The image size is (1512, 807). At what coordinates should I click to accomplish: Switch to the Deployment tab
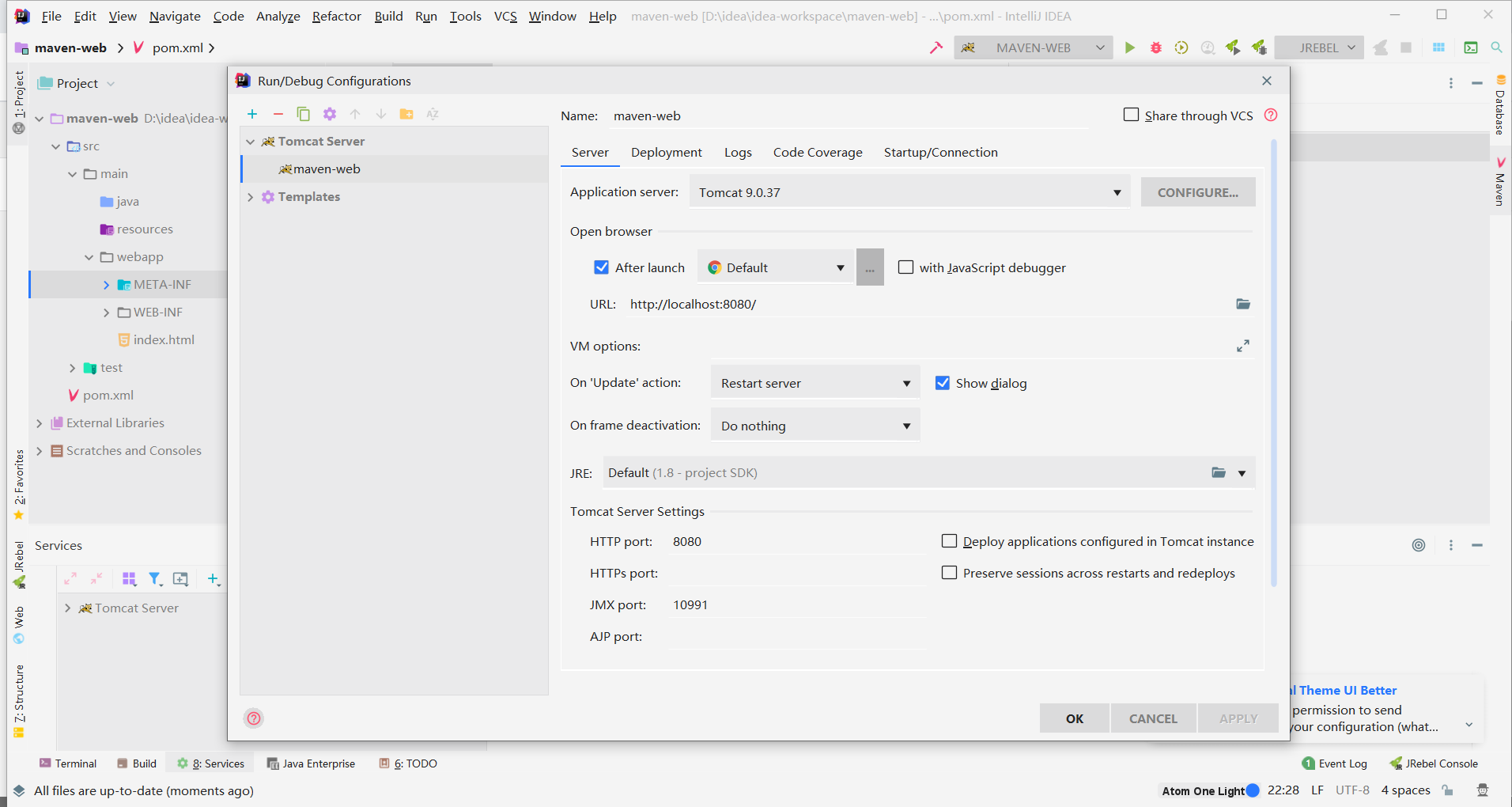667,153
